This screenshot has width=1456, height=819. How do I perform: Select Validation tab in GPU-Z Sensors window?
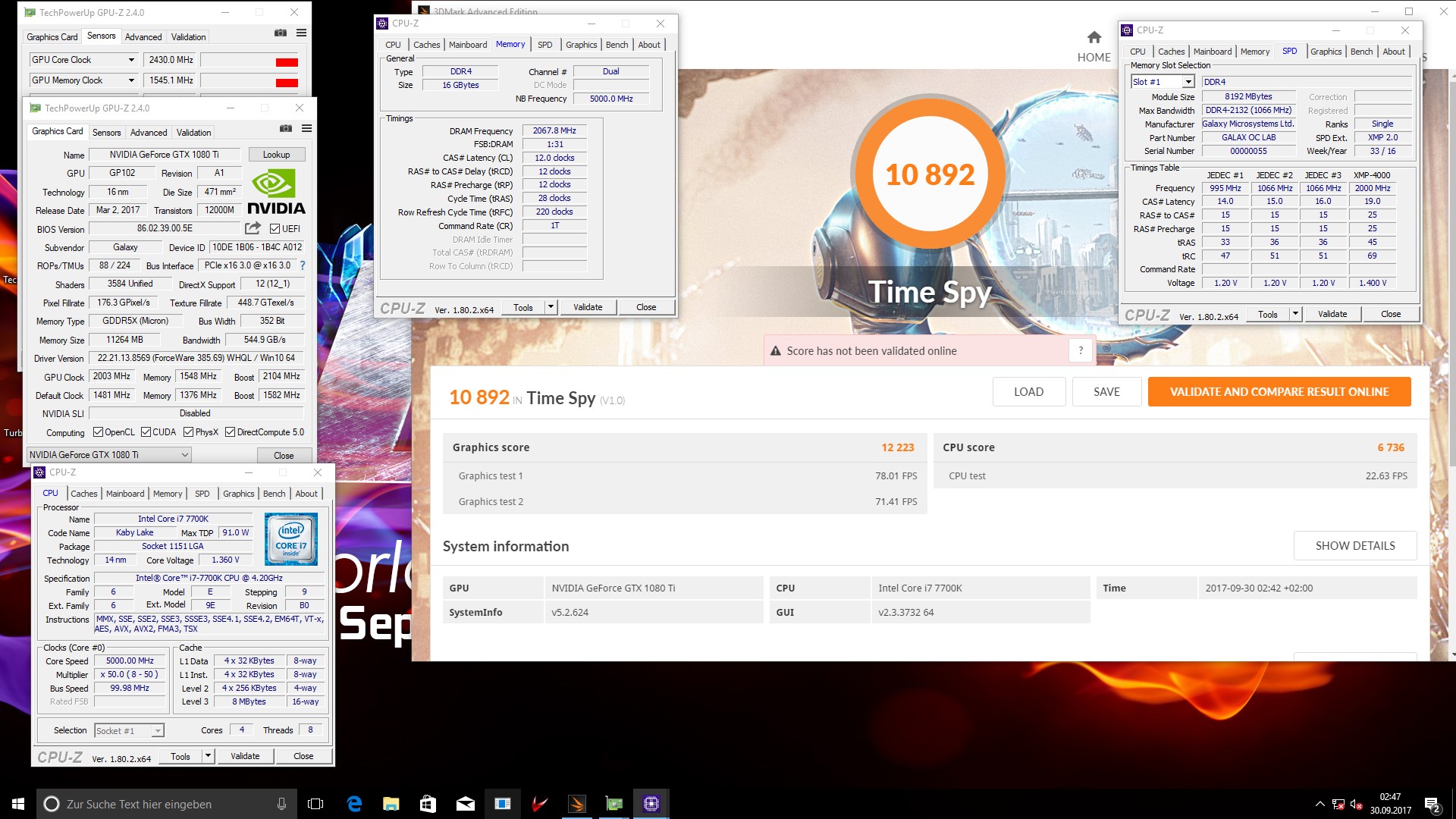tap(188, 36)
